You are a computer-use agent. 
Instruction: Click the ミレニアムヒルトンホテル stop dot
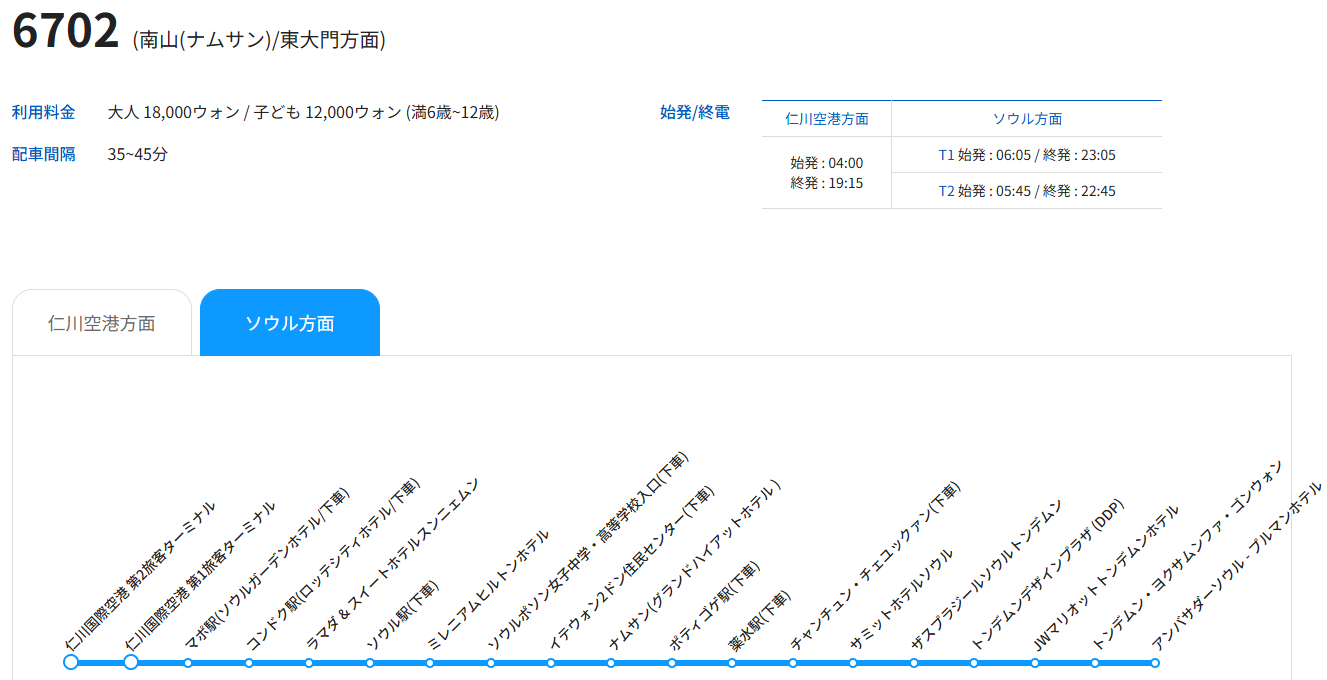[430, 663]
